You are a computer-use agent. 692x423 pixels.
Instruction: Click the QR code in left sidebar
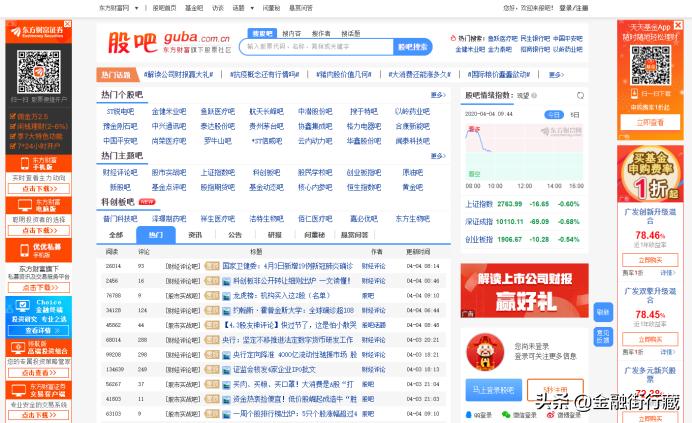39,71
